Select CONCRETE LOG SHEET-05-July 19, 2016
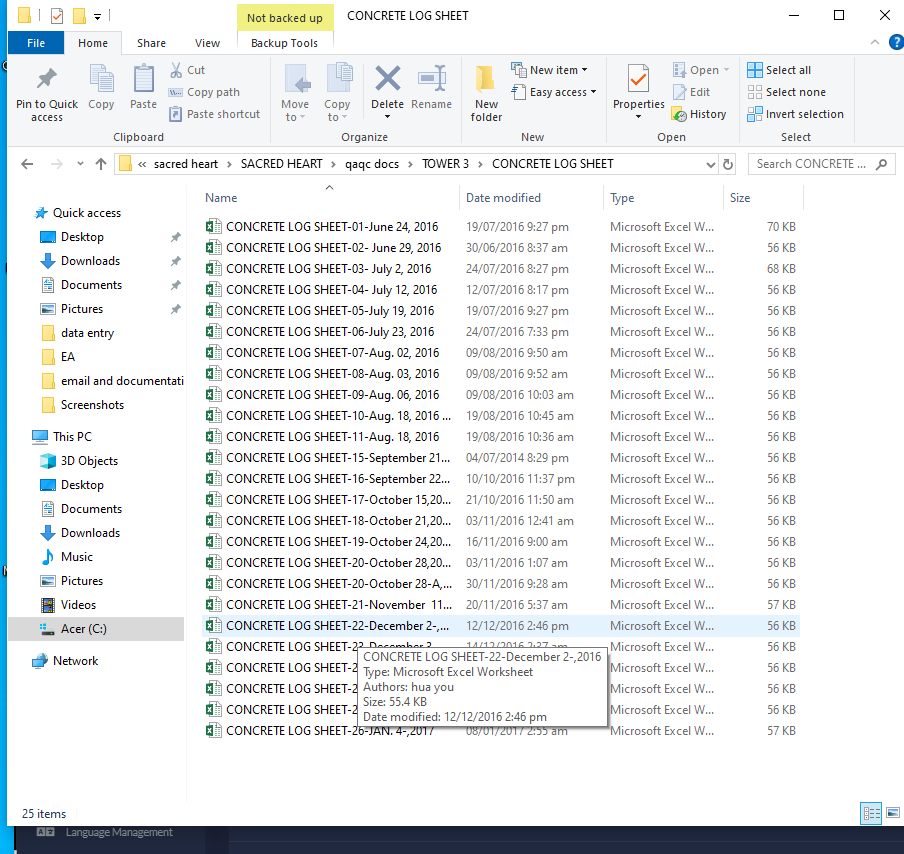The width and height of the screenshot is (904, 854). point(330,311)
